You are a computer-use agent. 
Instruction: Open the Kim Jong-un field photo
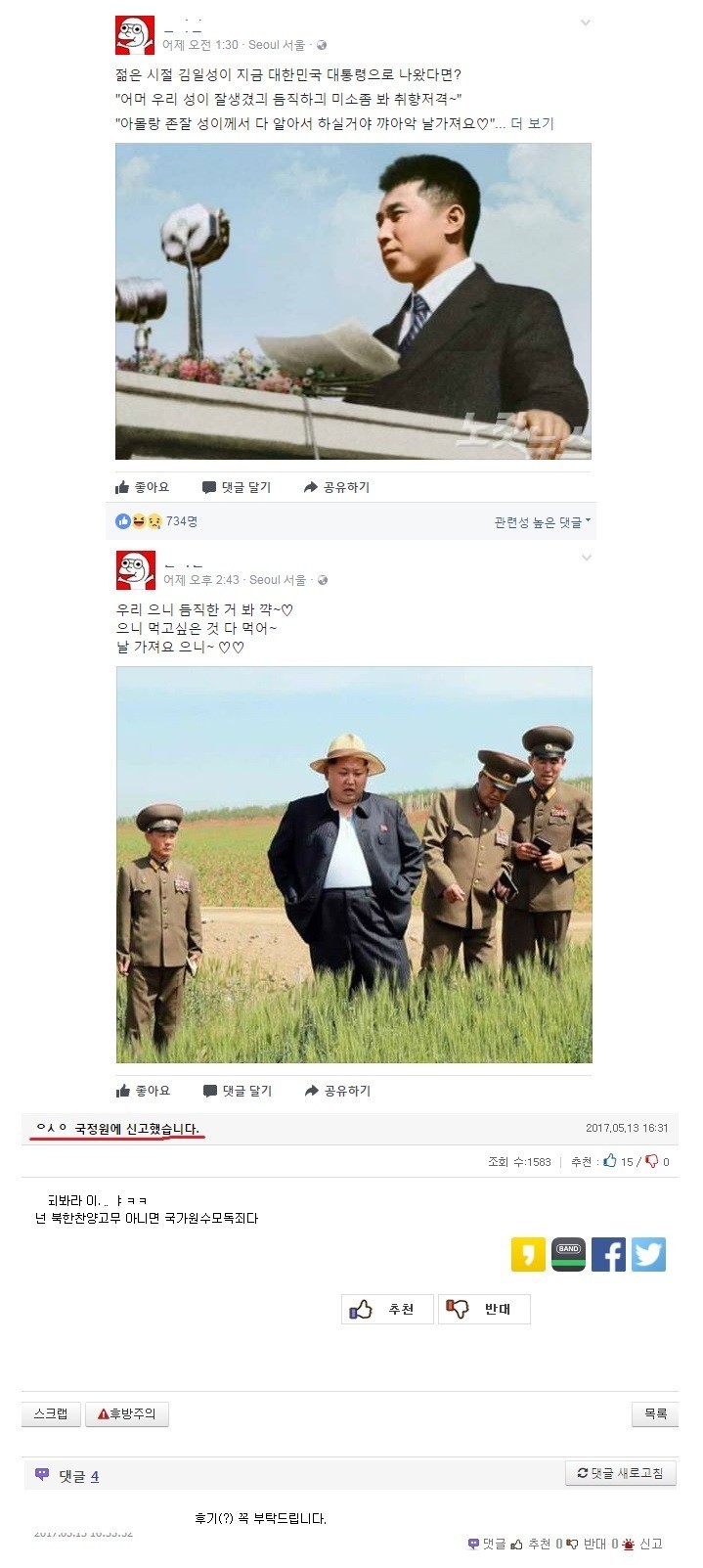point(354,865)
